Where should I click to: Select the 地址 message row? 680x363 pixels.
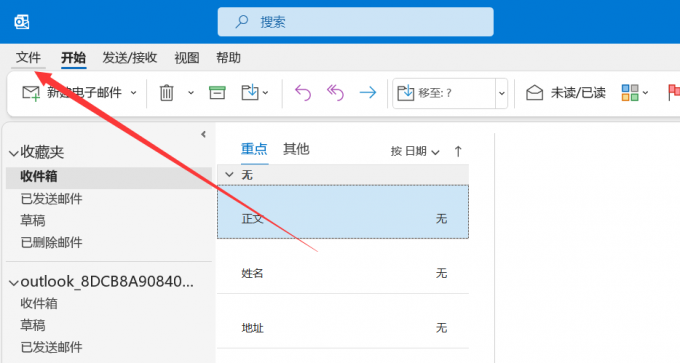click(343, 321)
